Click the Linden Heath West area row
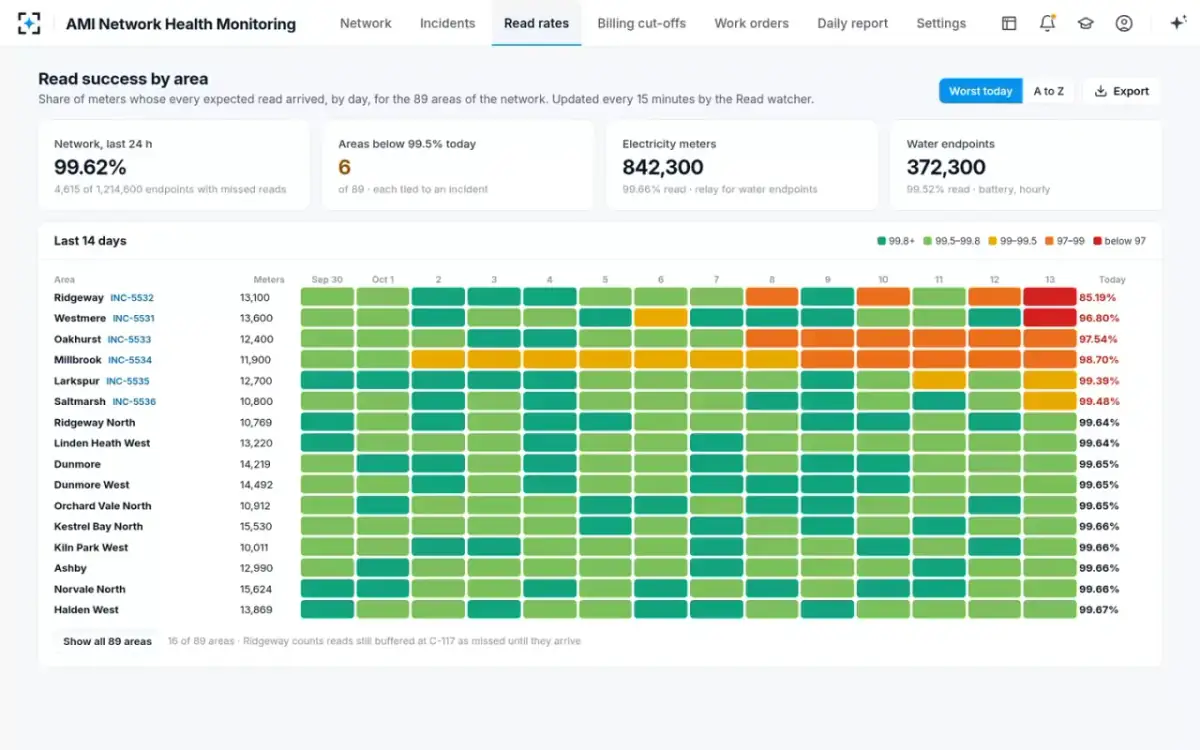The height and width of the screenshot is (750, 1200). coord(600,443)
